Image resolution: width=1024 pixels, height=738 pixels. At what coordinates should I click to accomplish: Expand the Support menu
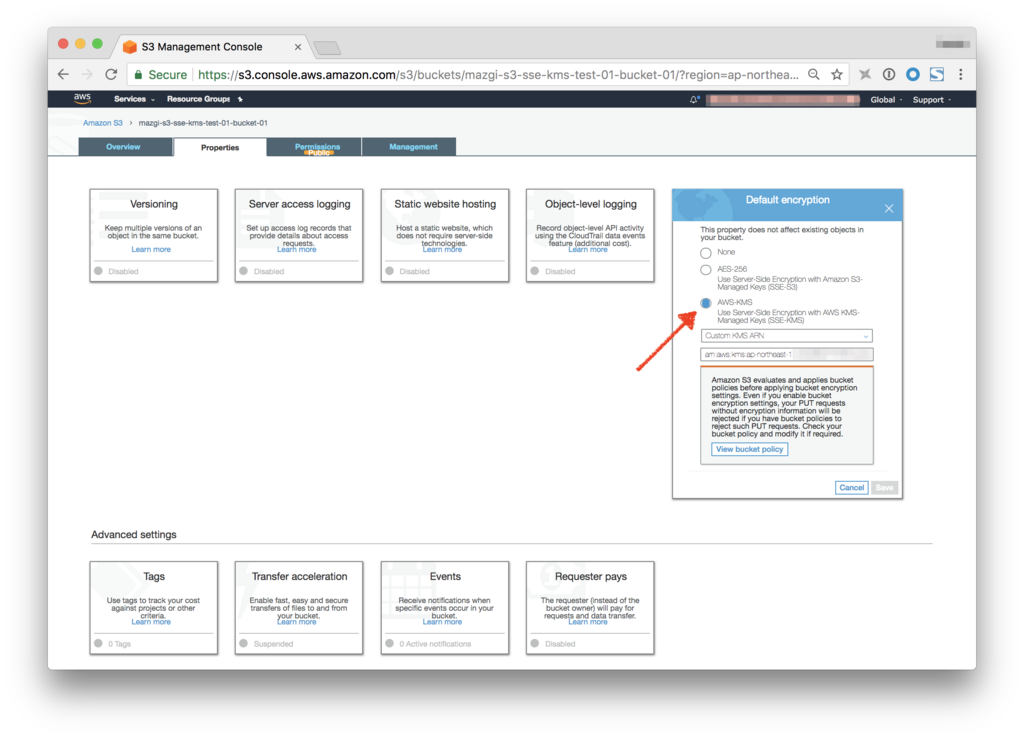coord(932,100)
